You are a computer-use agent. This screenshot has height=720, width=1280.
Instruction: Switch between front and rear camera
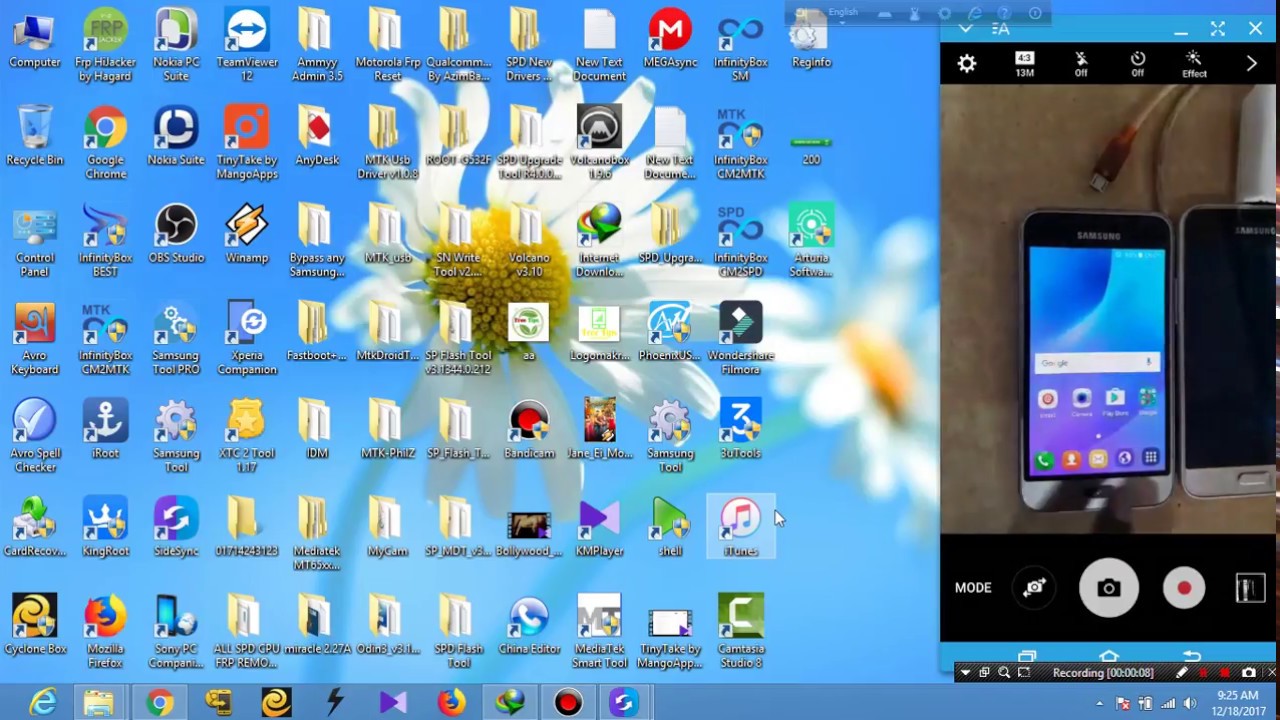tap(1034, 588)
